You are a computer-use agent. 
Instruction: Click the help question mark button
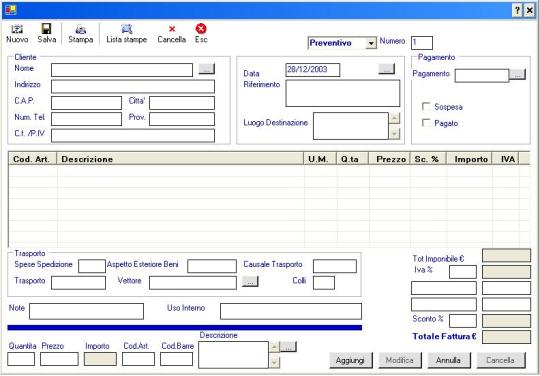point(517,11)
